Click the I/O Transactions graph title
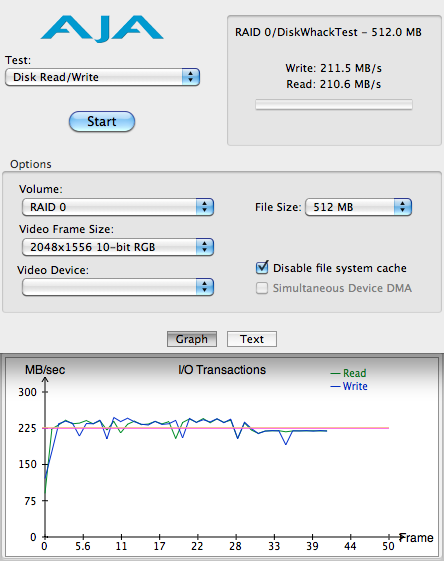This screenshot has width=444, height=561. click(x=222, y=370)
